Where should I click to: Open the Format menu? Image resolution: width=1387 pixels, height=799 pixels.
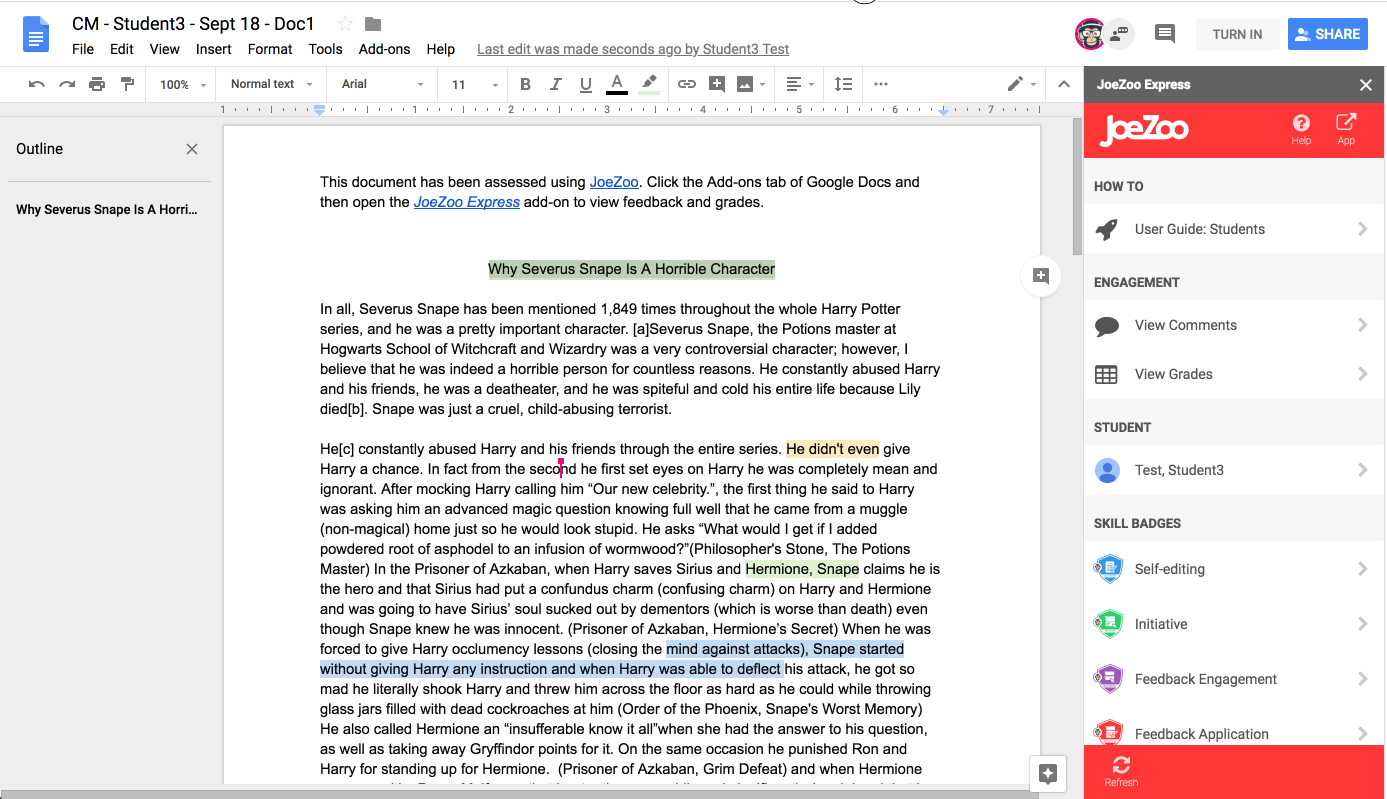point(270,49)
